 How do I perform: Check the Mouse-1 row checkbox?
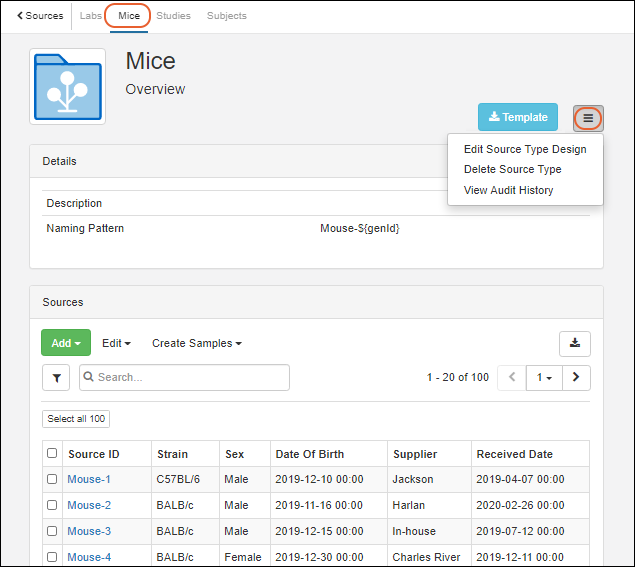point(52,480)
